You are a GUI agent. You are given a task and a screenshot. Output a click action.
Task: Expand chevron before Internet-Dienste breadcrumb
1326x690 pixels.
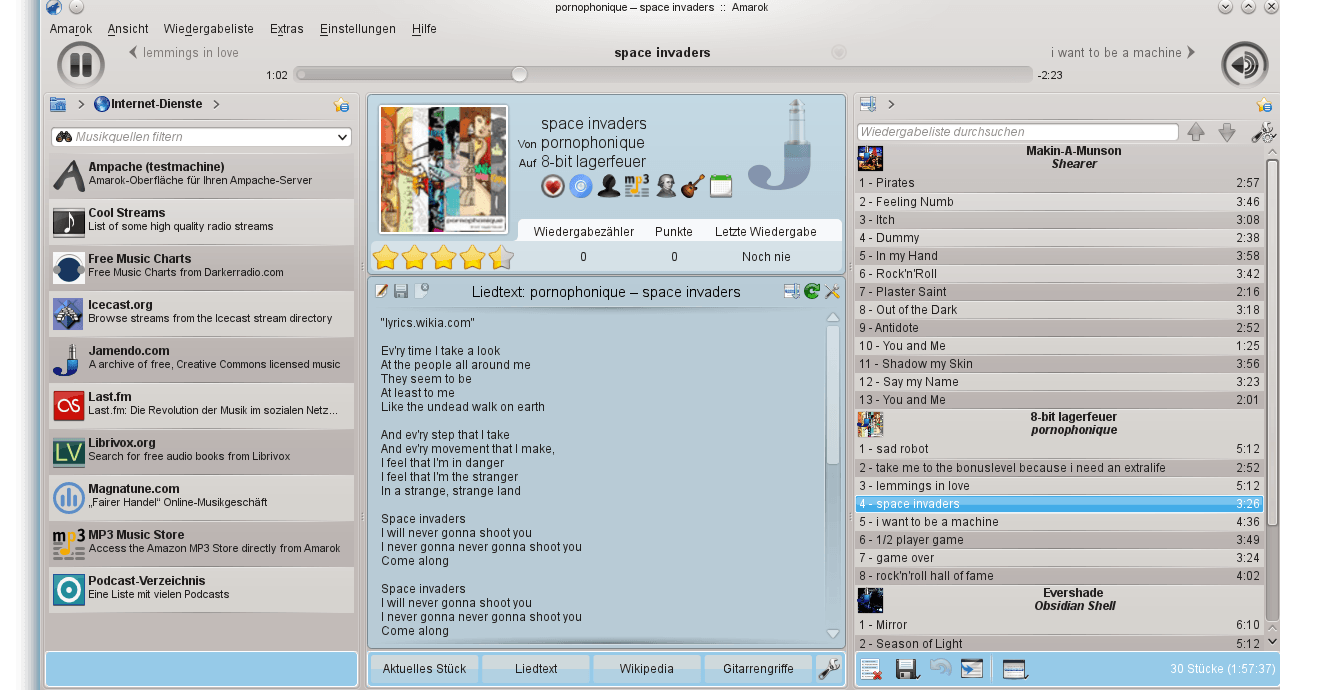tap(81, 104)
